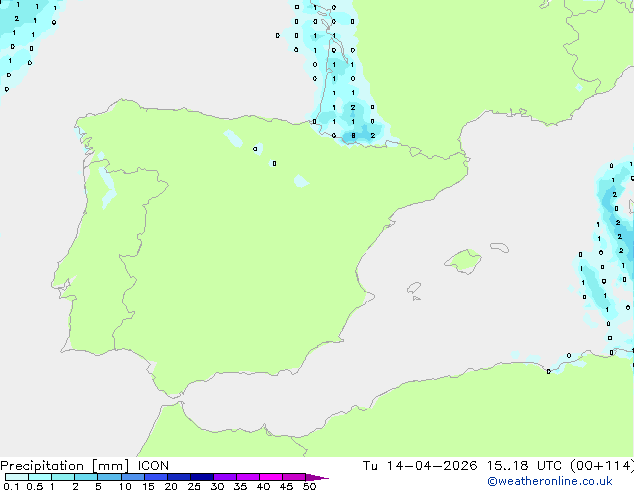This screenshot has width=634, height=490.
Task: Click the 35–40 mm legend color swatch
Action: 248,477
